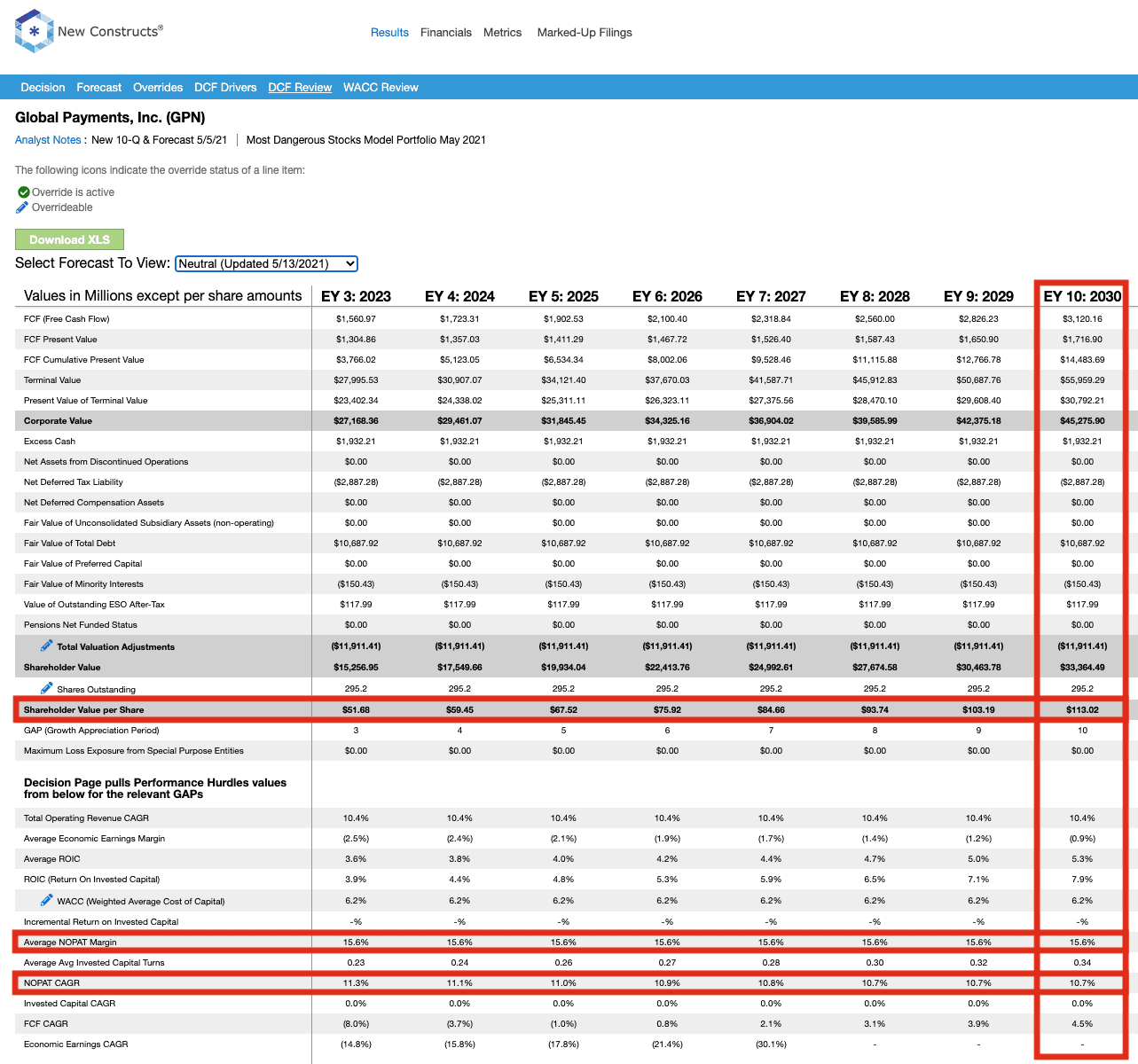Click the $33,364.49 Shareholder Value cell

click(x=1082, y=668)
